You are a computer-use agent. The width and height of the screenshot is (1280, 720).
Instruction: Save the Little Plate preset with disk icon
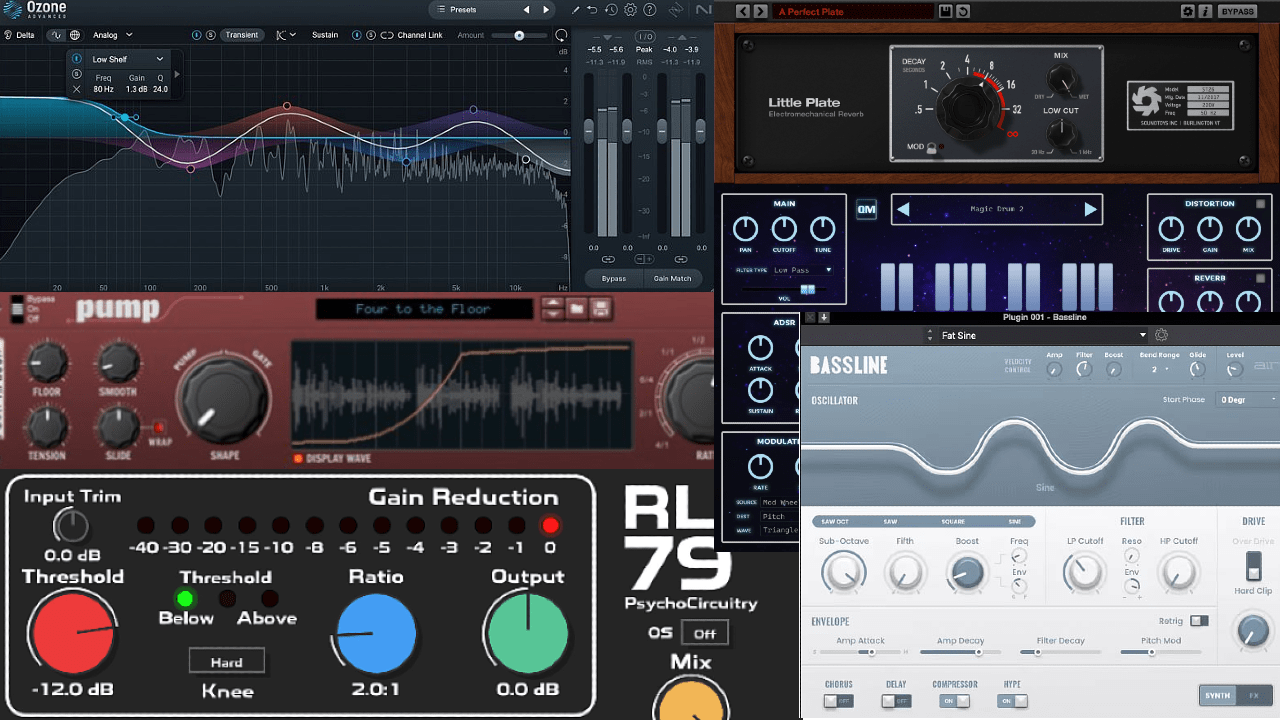[x=944, y=10]
